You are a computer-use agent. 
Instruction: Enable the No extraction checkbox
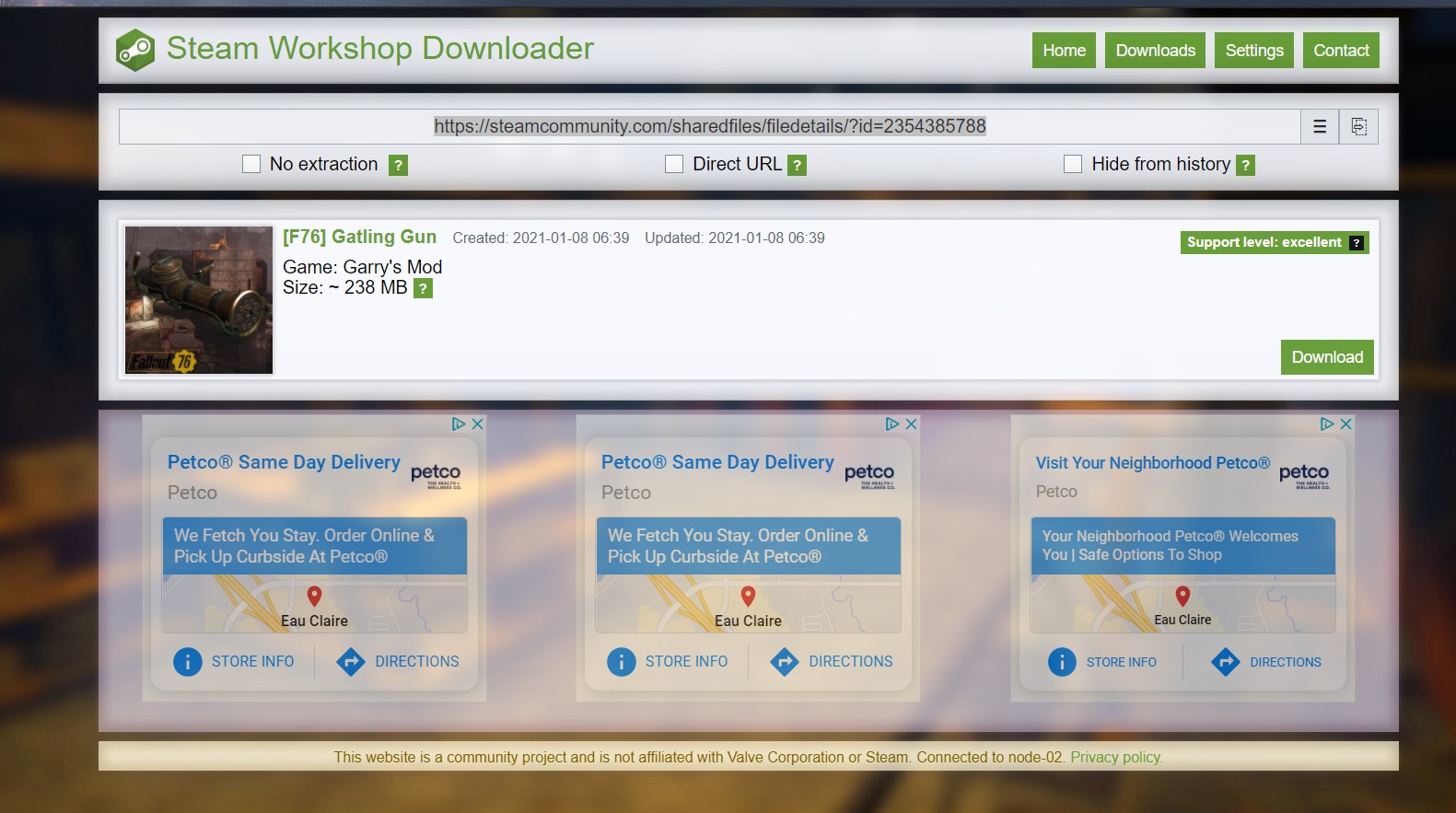[251, 164]
